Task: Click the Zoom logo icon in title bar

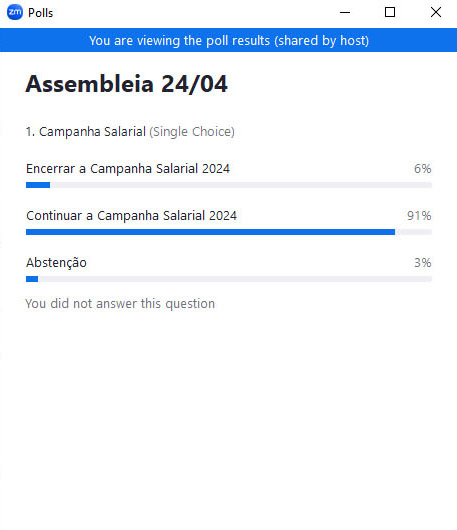Action: point(15,13)
